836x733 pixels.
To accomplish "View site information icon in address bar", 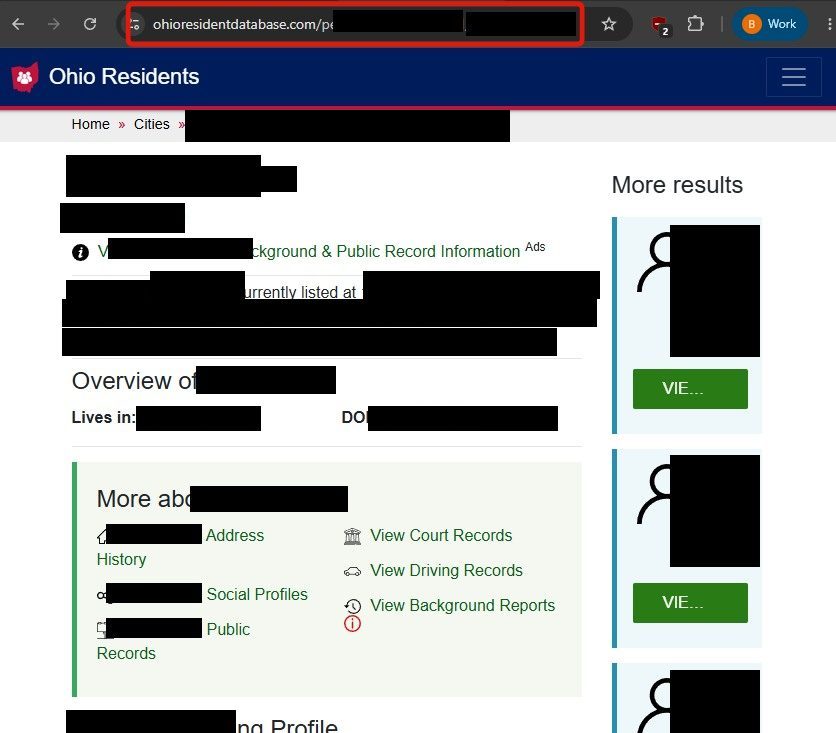I will pyautogui.click(x=134, y=24).
